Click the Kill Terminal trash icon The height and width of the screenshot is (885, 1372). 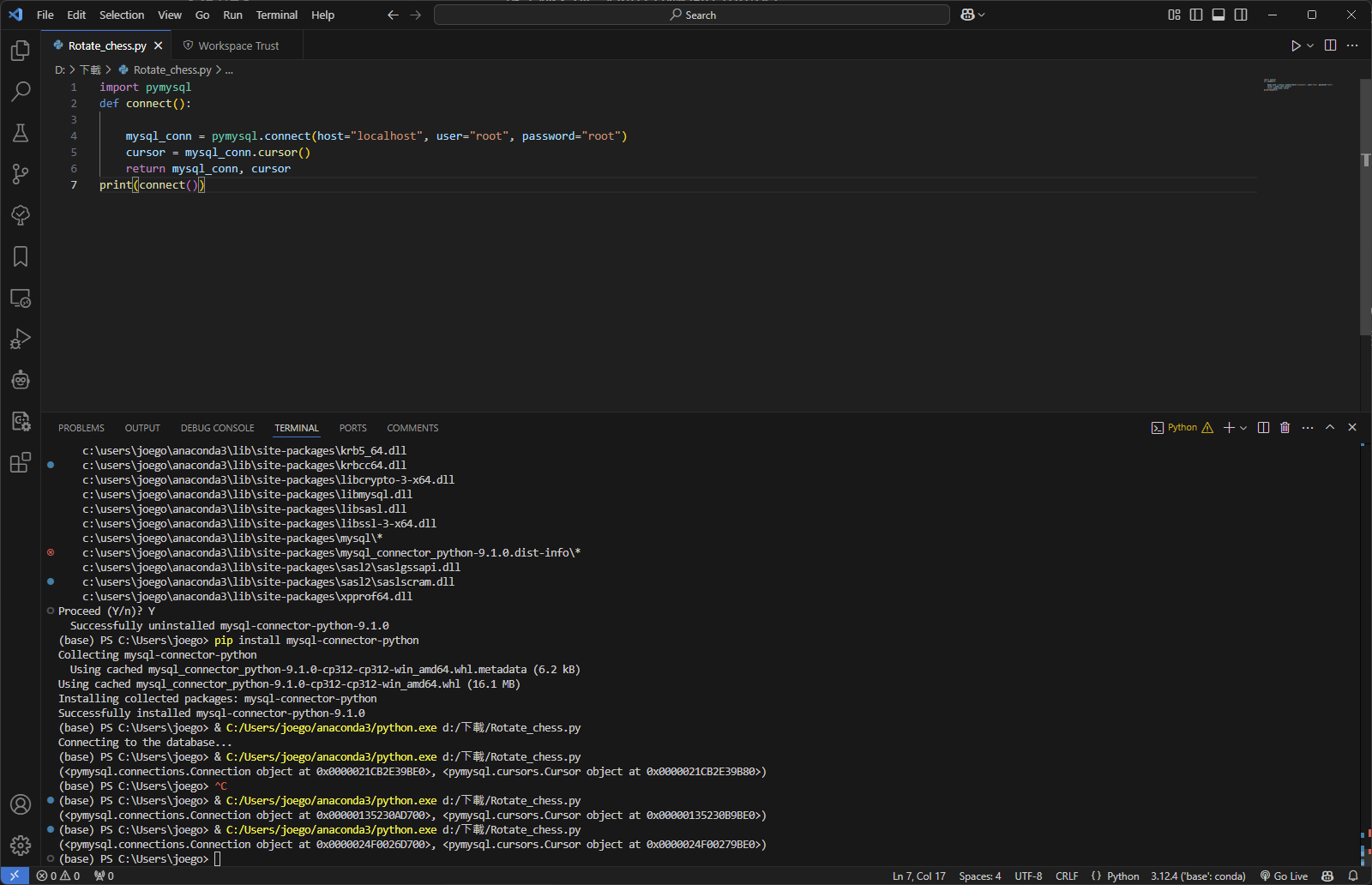point(1285,427)
